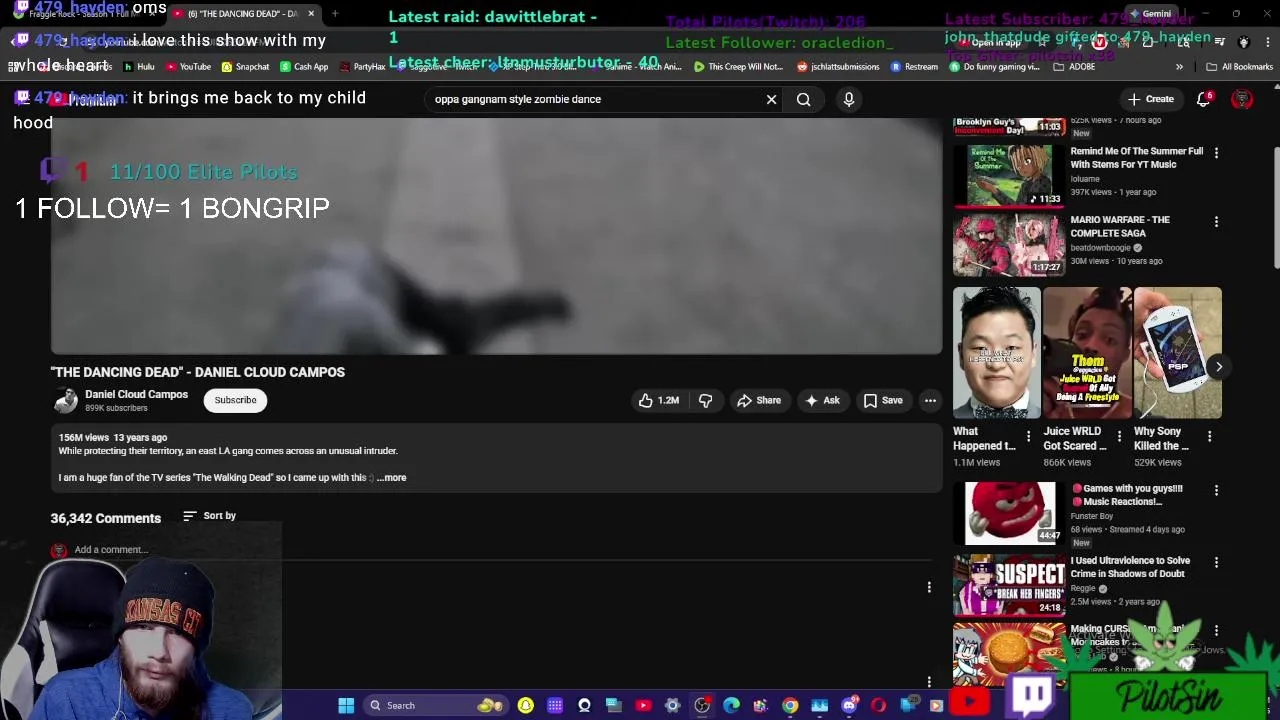Dislike the video with thumbs-down
Image resolution: width=1280 pixels, height=720 pixels.
pos(705,400)
